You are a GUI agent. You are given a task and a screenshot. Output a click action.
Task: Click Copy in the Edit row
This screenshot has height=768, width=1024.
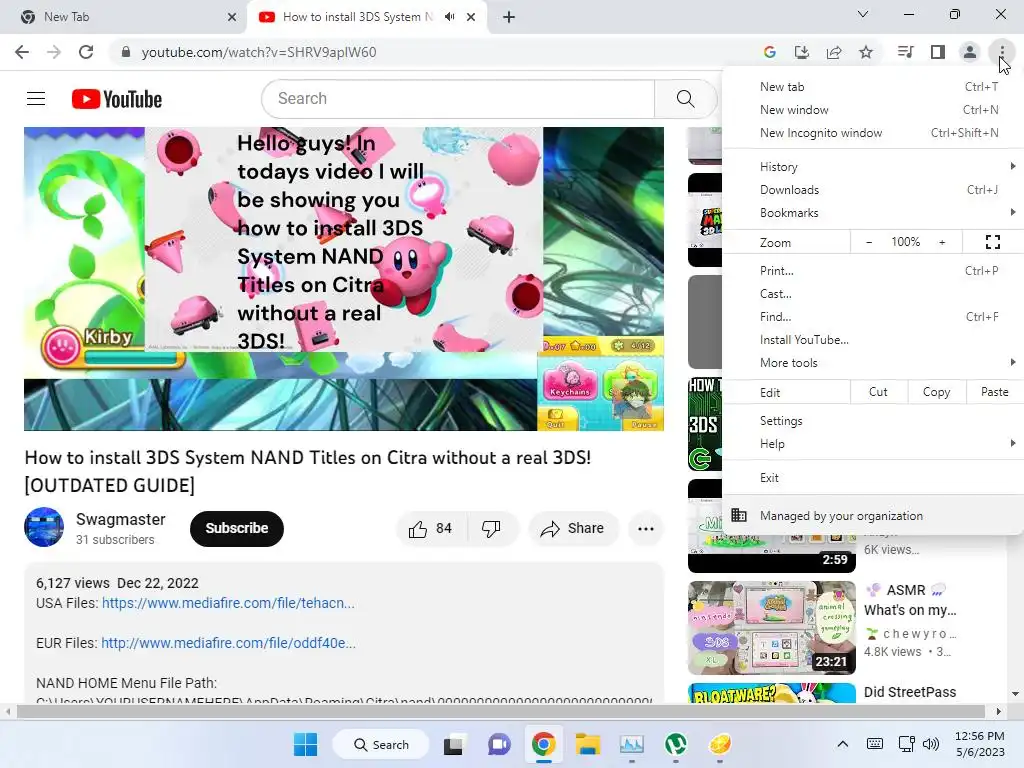936,392
